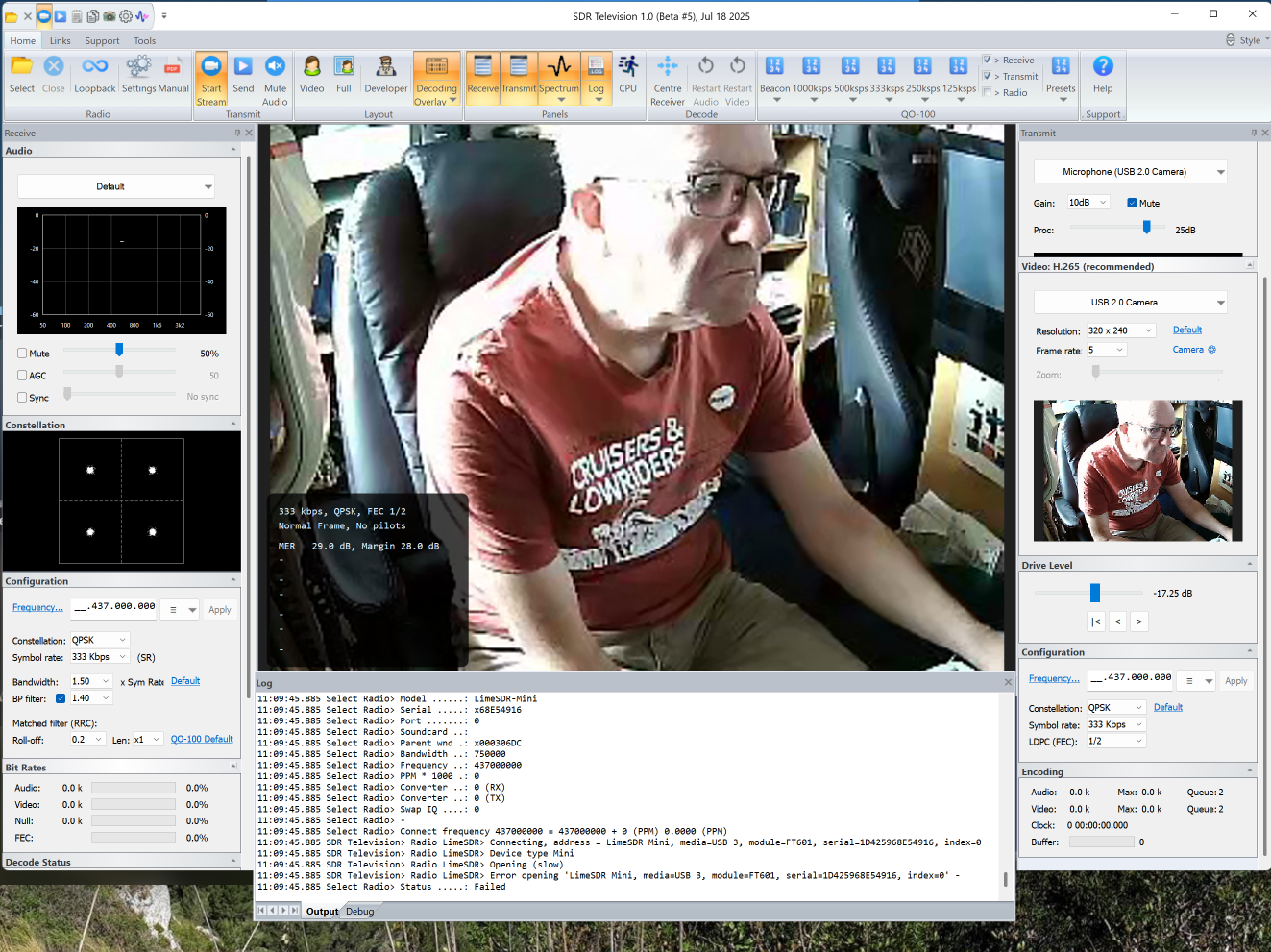Open the Support menu tab

pos(102,40)
